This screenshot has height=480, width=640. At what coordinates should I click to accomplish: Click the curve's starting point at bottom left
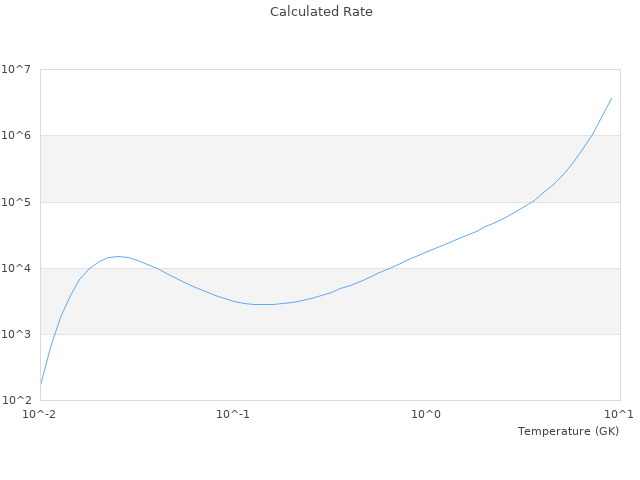(41, 383)
